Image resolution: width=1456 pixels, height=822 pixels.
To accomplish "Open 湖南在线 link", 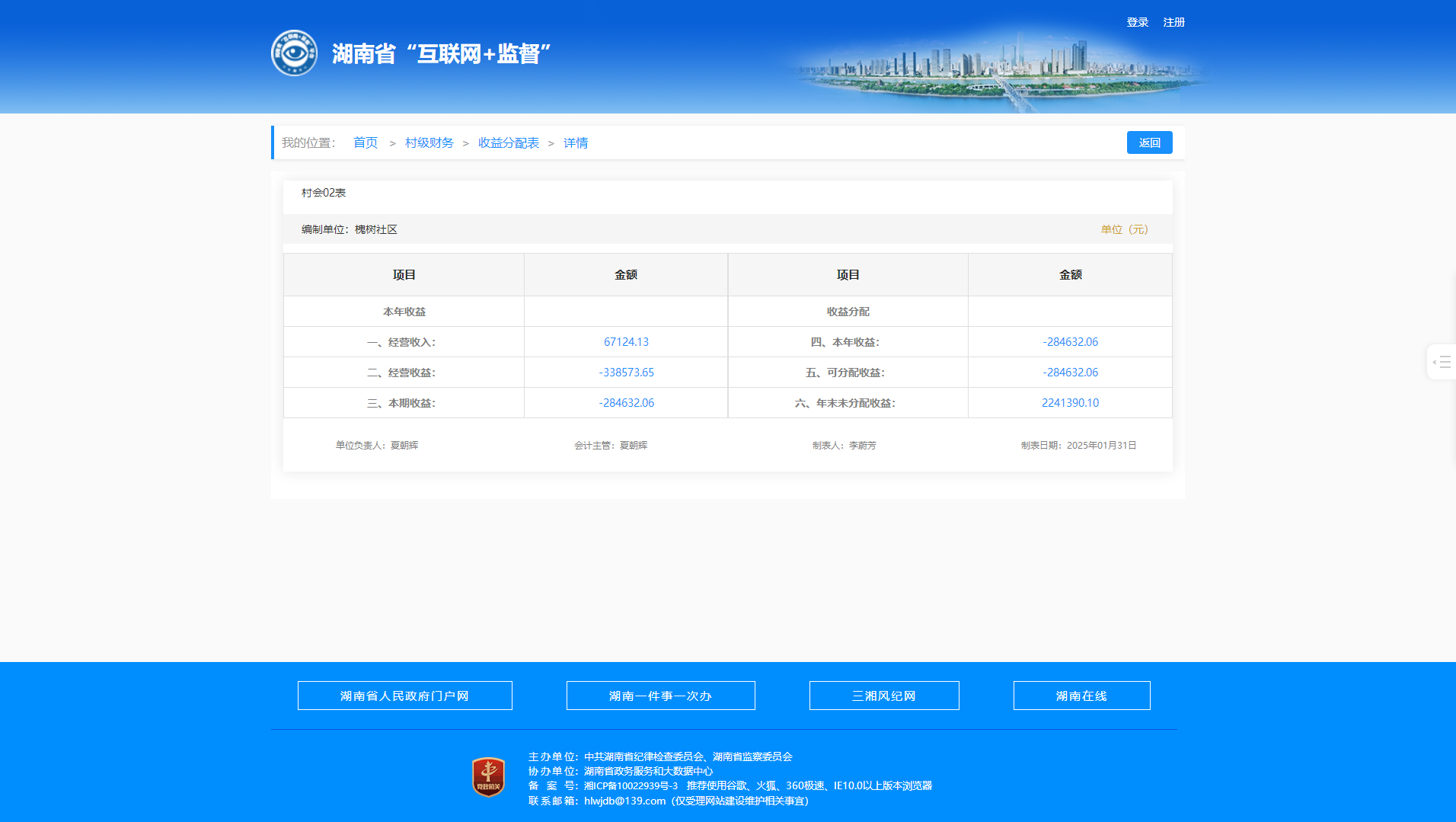I will click(x=1082, y=696).
